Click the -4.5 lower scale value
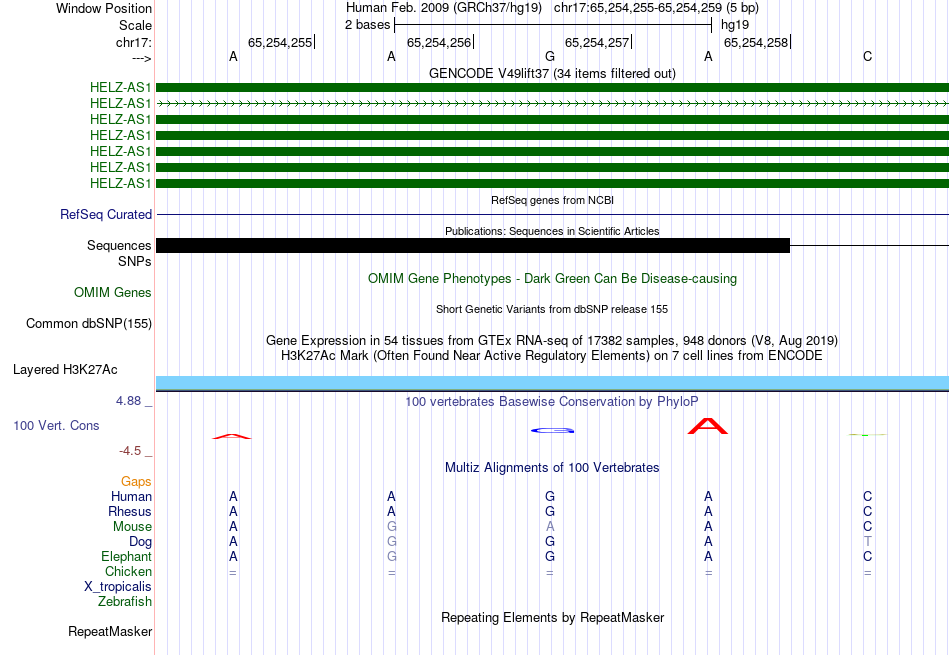Viewport: 950px width, 655px height. coord(130,451)
